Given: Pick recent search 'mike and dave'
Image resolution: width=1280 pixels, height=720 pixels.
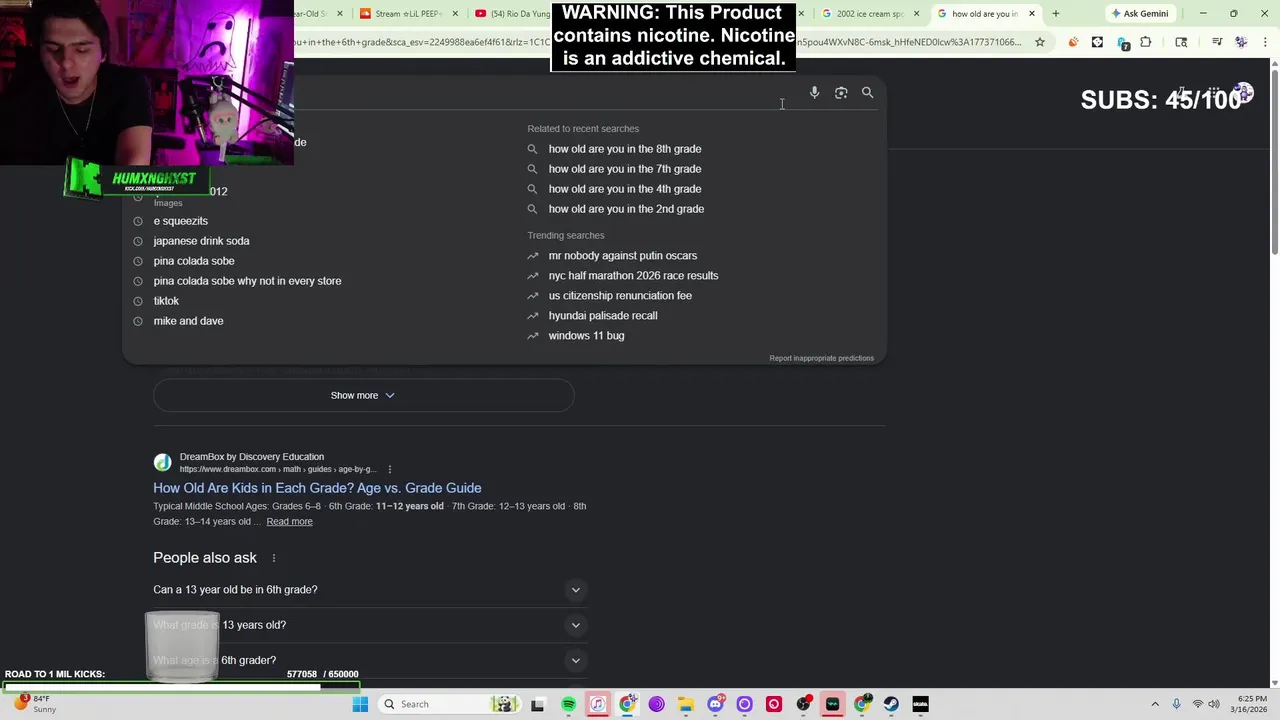Looking at the screenshot, I should pos(188,321).
